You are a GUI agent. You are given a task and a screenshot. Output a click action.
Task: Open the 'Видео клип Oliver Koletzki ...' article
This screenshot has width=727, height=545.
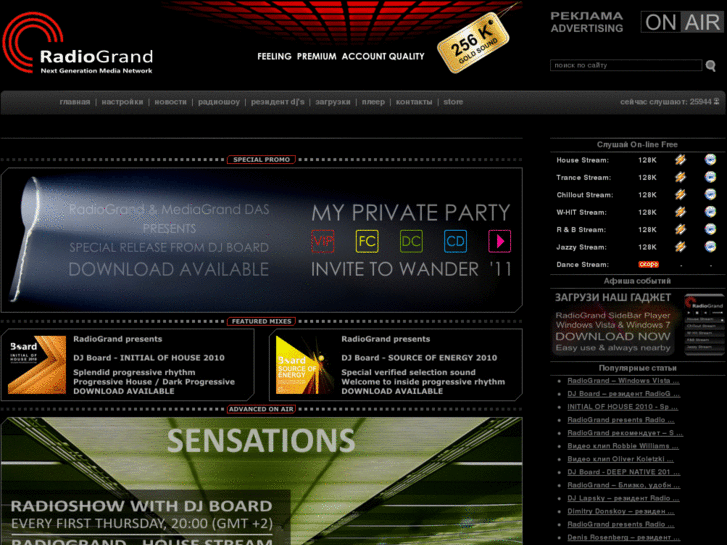[620, 459]
